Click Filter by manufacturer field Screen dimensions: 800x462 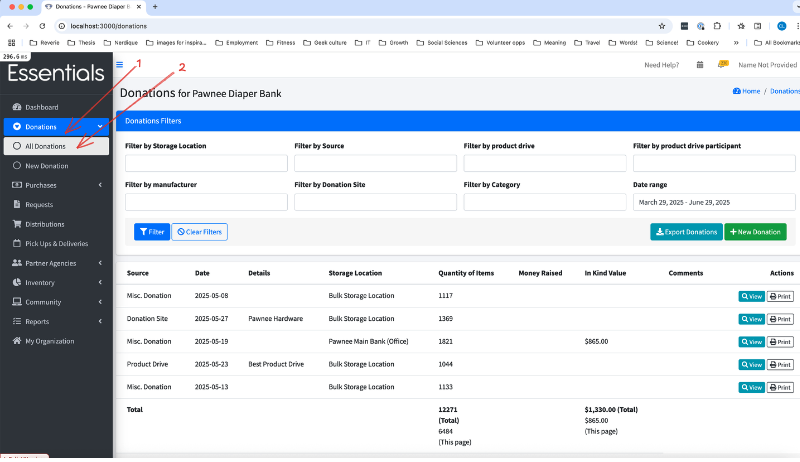[x=206, y=202]
